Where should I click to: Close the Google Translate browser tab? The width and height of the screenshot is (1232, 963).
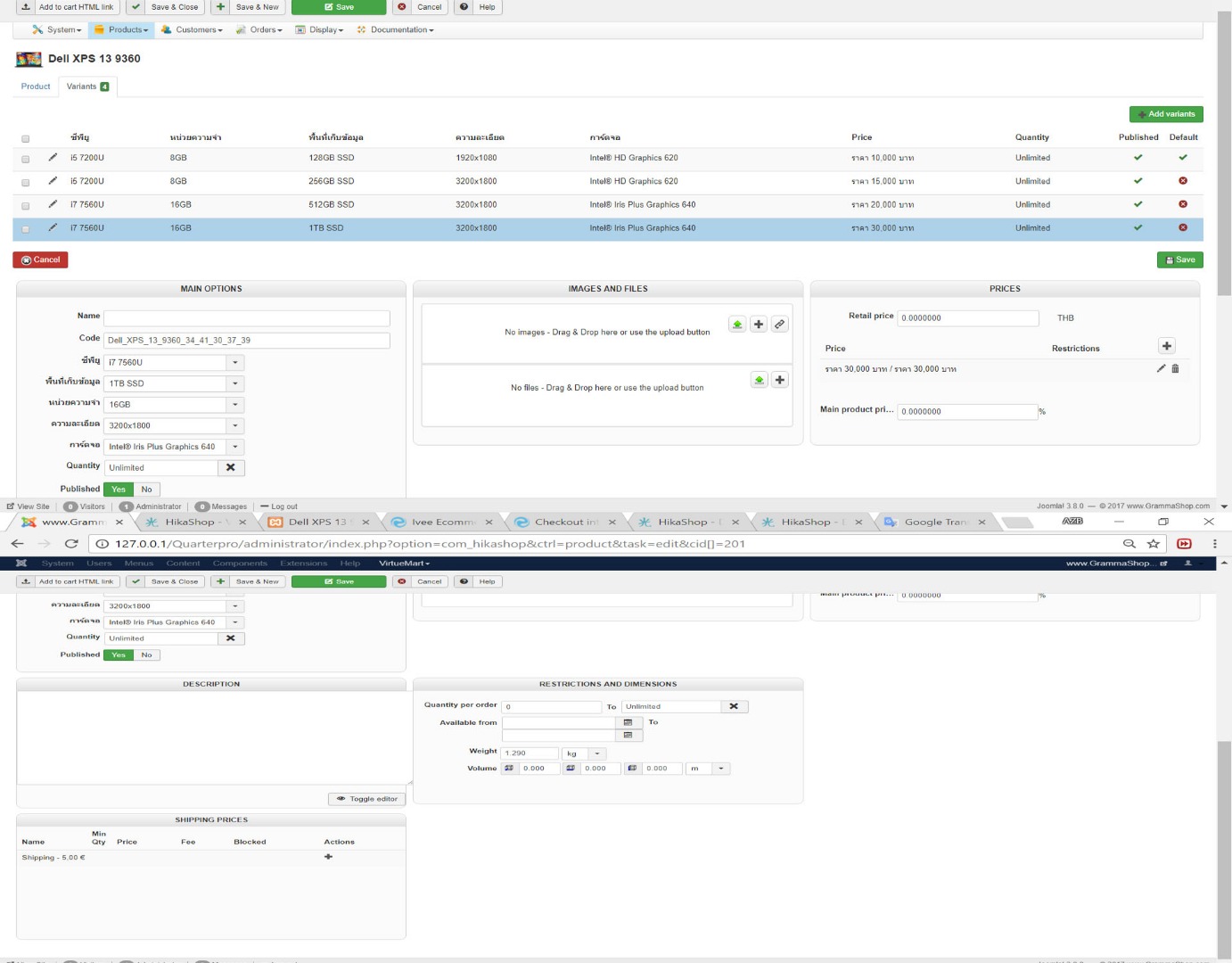tap(981, 522)
